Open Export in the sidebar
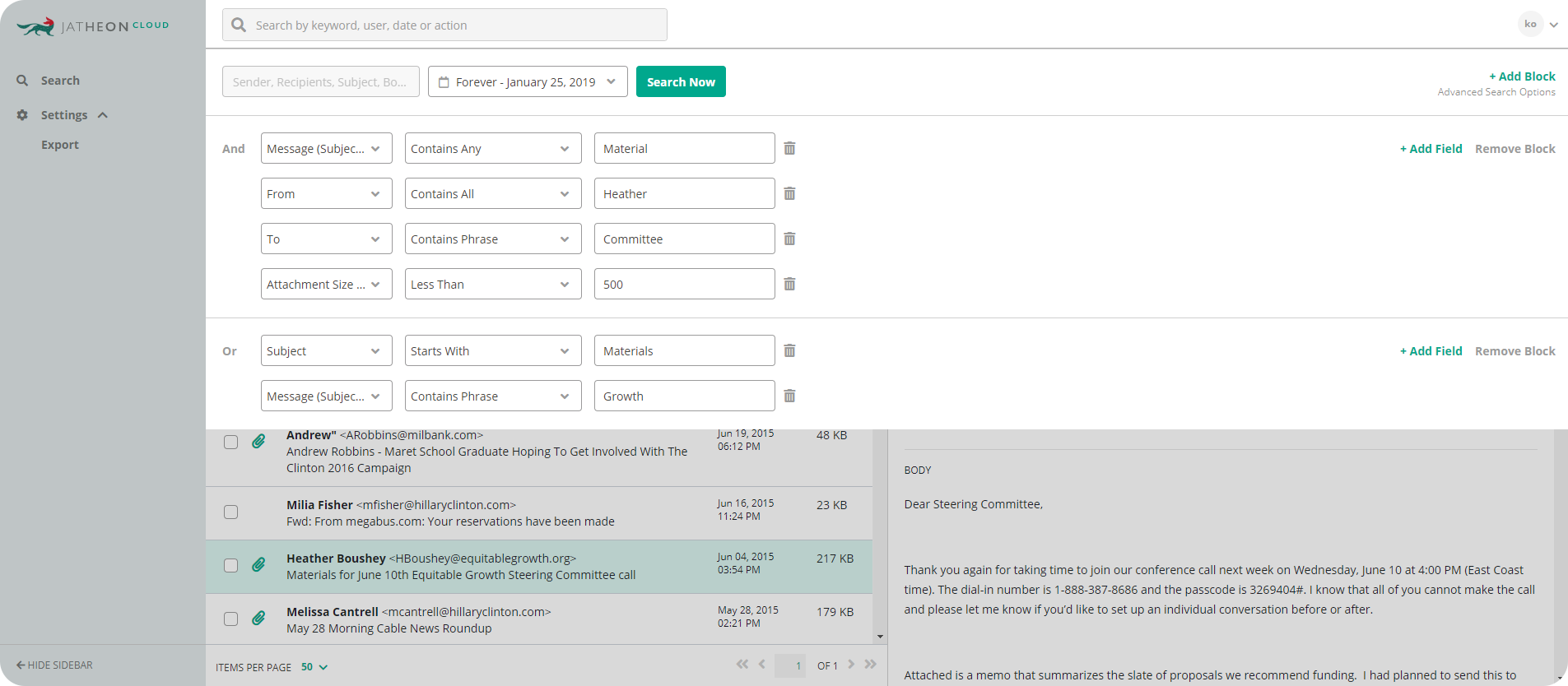The width and height of the screenshot is (1568, 686). click(x=60, y=145)
